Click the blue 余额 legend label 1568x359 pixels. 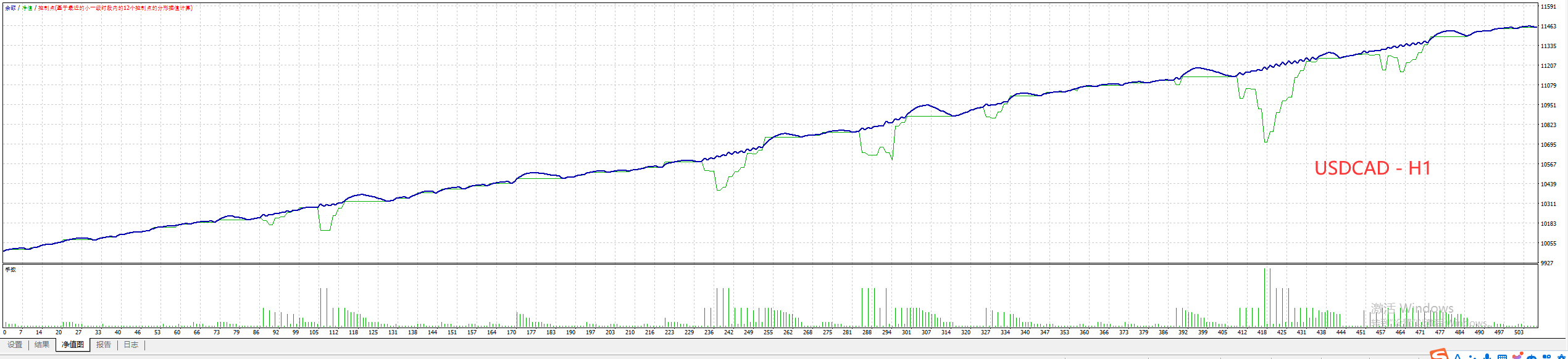coord(10,8)
